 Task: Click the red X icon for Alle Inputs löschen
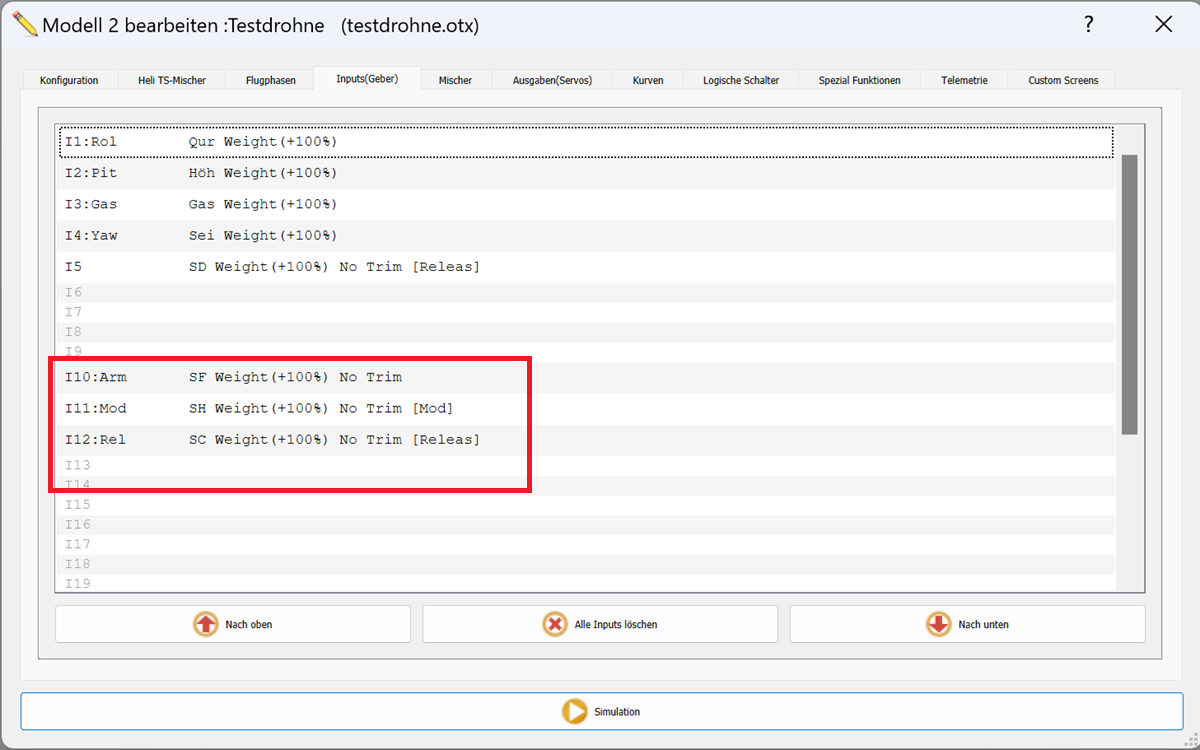coord(555,624)
